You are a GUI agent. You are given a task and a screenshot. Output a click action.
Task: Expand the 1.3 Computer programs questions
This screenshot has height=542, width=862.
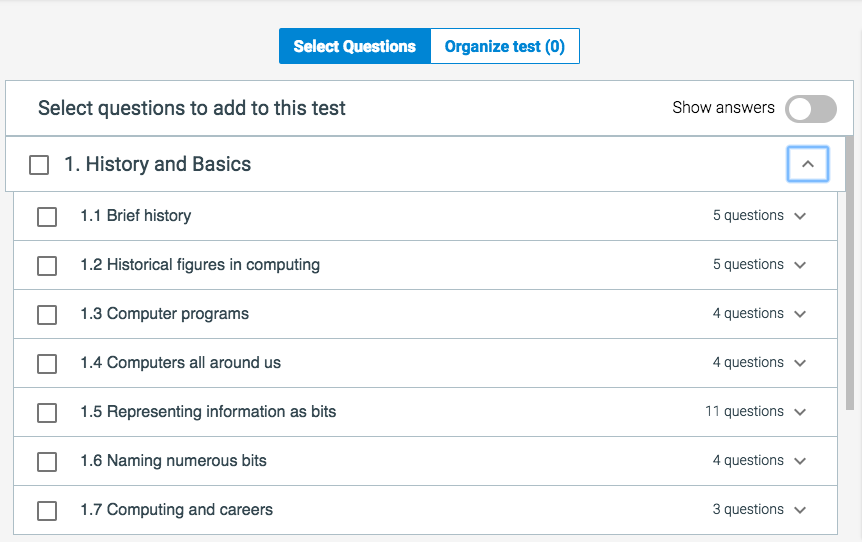[800, 314]
